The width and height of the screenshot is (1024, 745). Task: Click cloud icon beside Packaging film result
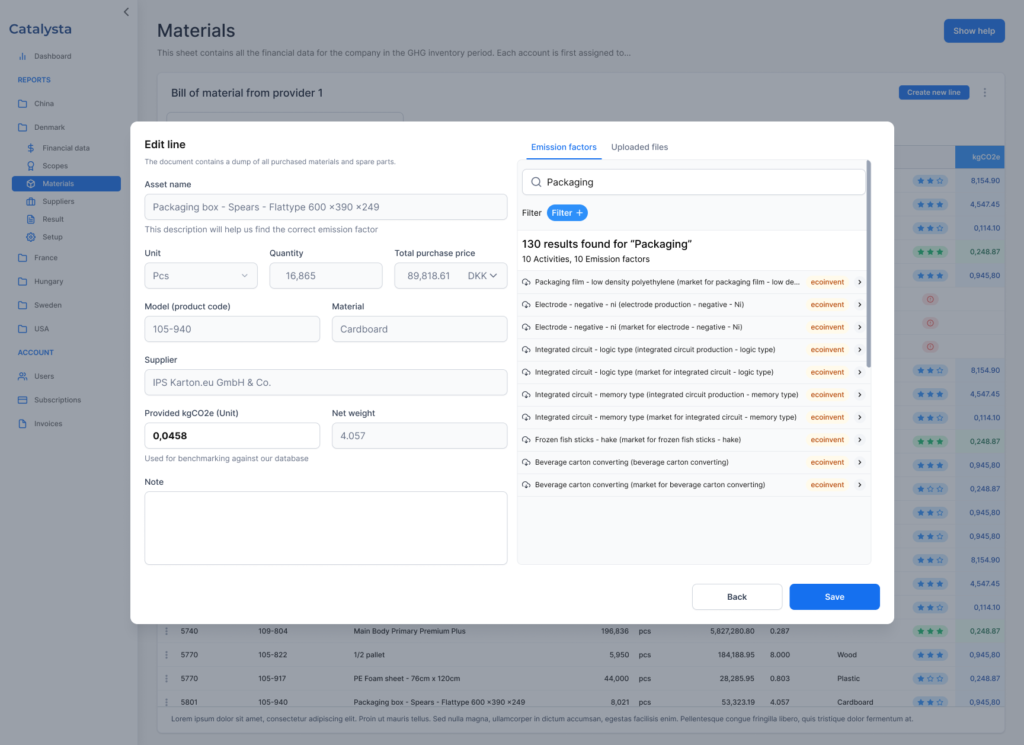pos(526,282)
